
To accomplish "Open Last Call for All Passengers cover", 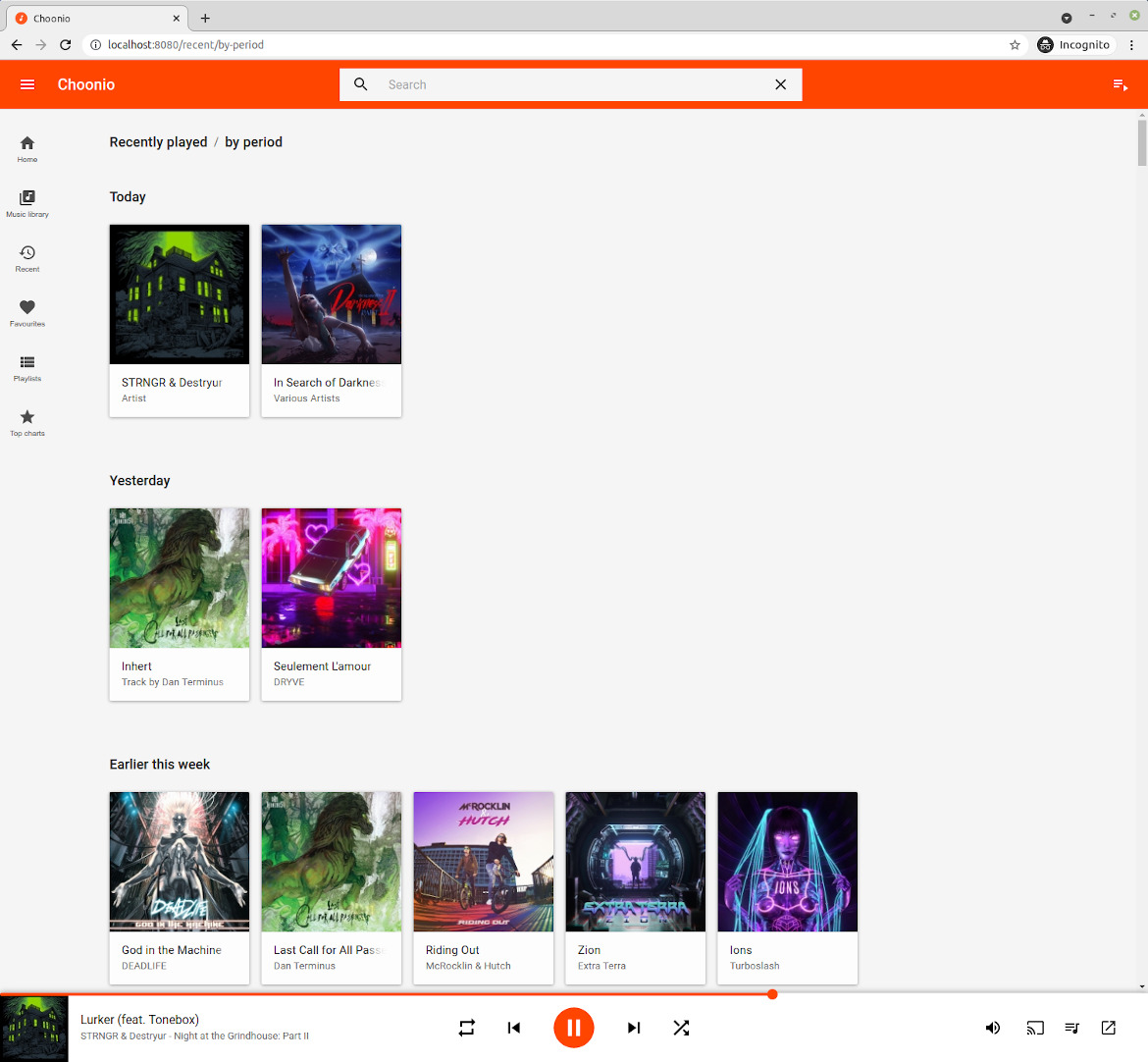I will pos(332,862).
